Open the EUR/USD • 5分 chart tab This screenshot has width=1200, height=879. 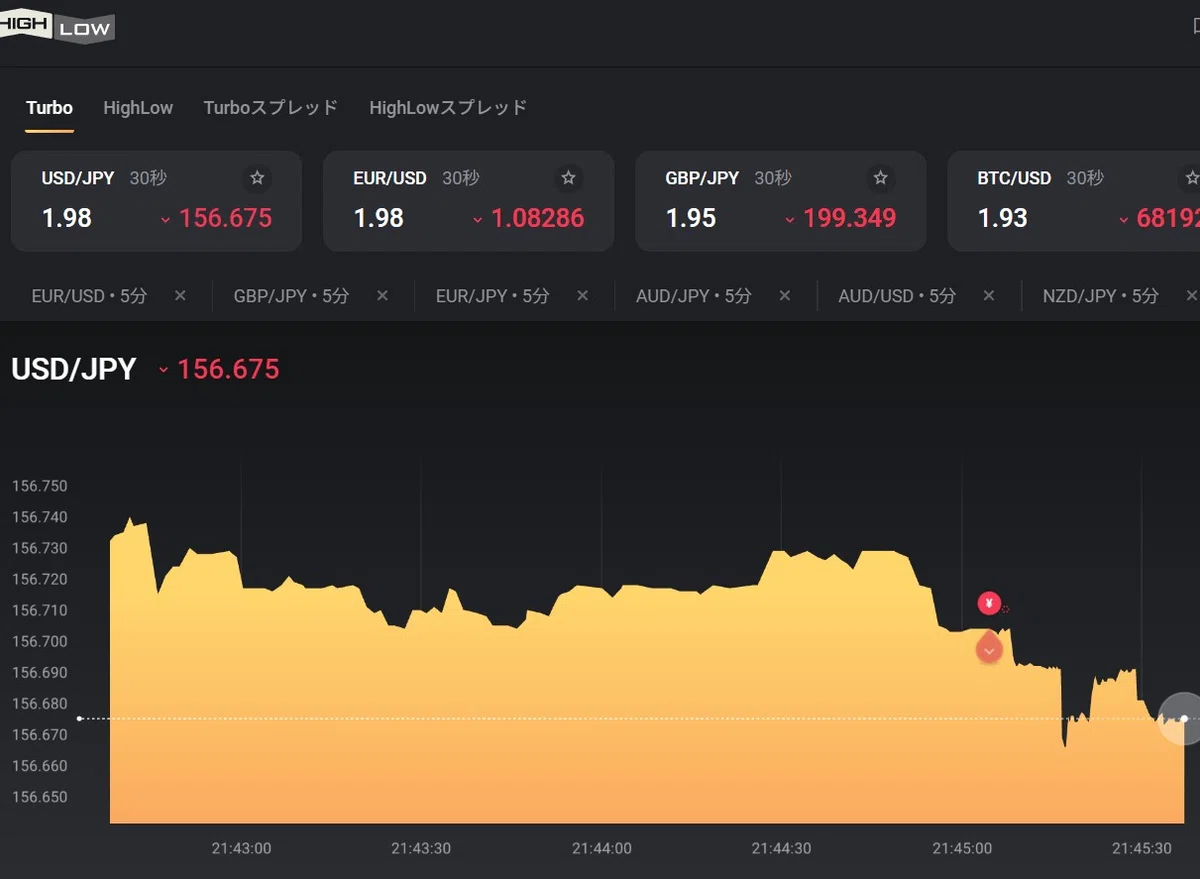(x=90, y=296)
